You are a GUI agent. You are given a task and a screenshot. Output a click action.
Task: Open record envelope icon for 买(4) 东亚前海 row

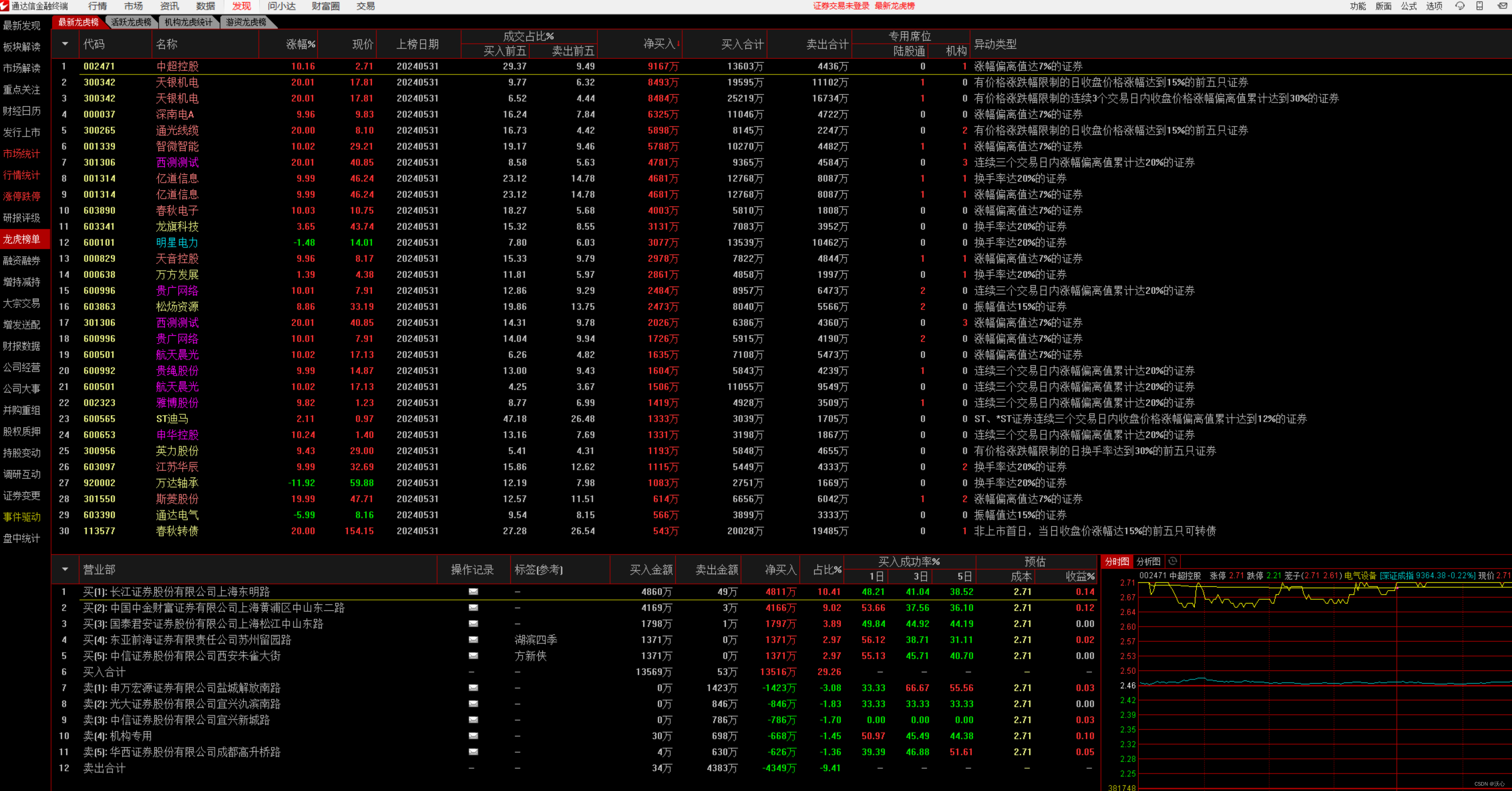(x=473, y=640)
